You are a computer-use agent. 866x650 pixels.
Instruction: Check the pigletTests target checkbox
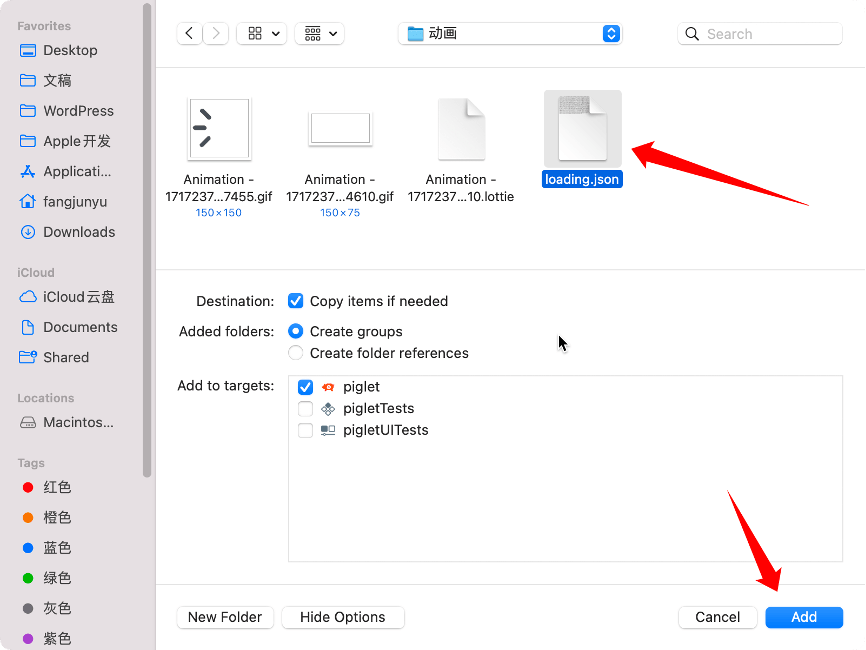[305, 409]
